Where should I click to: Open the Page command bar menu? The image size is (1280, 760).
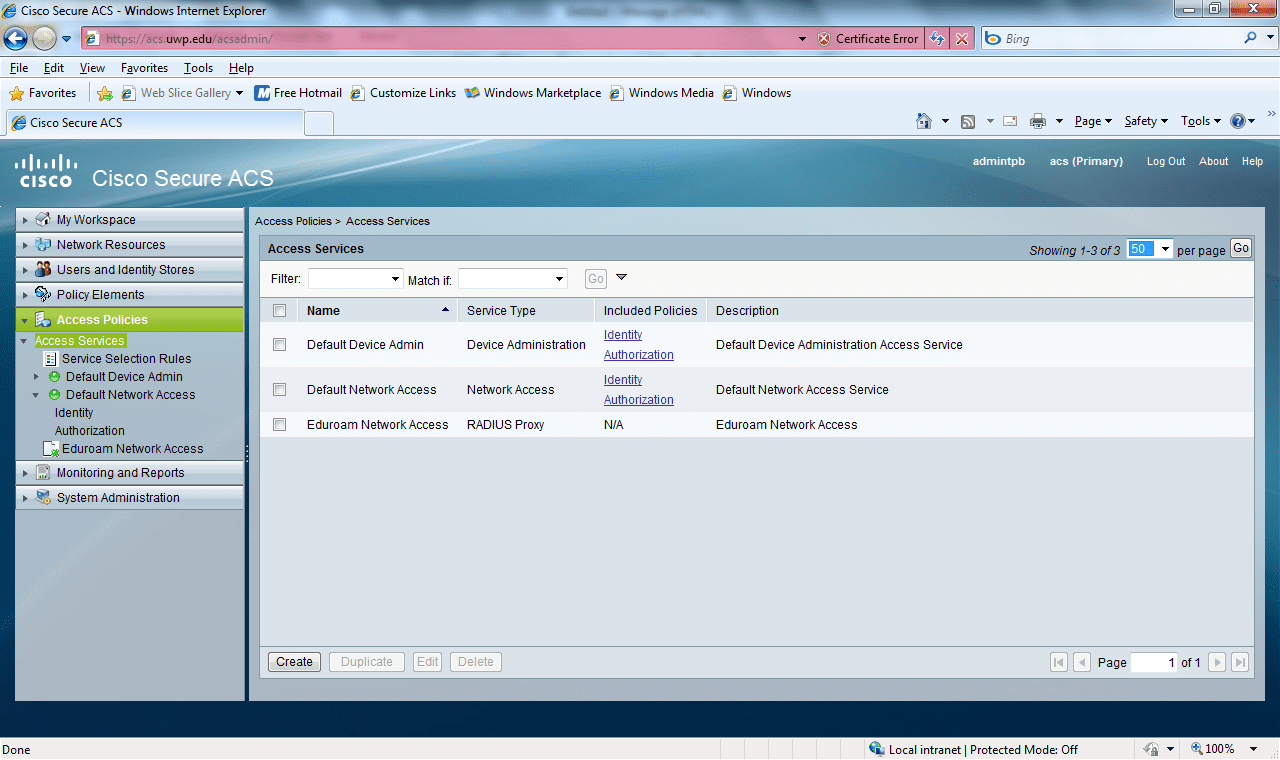pyautogui.click(x=1093, y=121)
